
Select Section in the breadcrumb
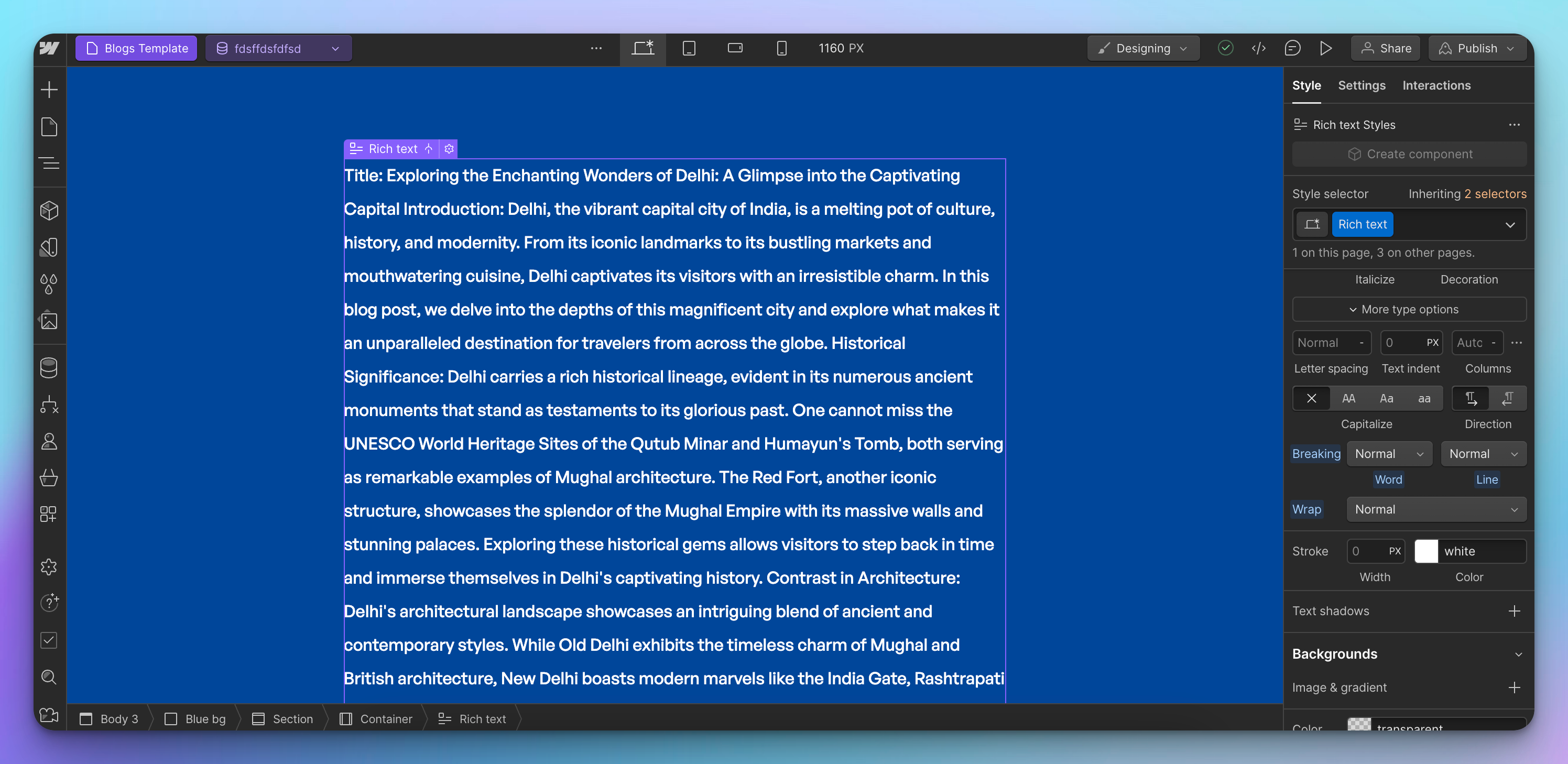(282, 719)
